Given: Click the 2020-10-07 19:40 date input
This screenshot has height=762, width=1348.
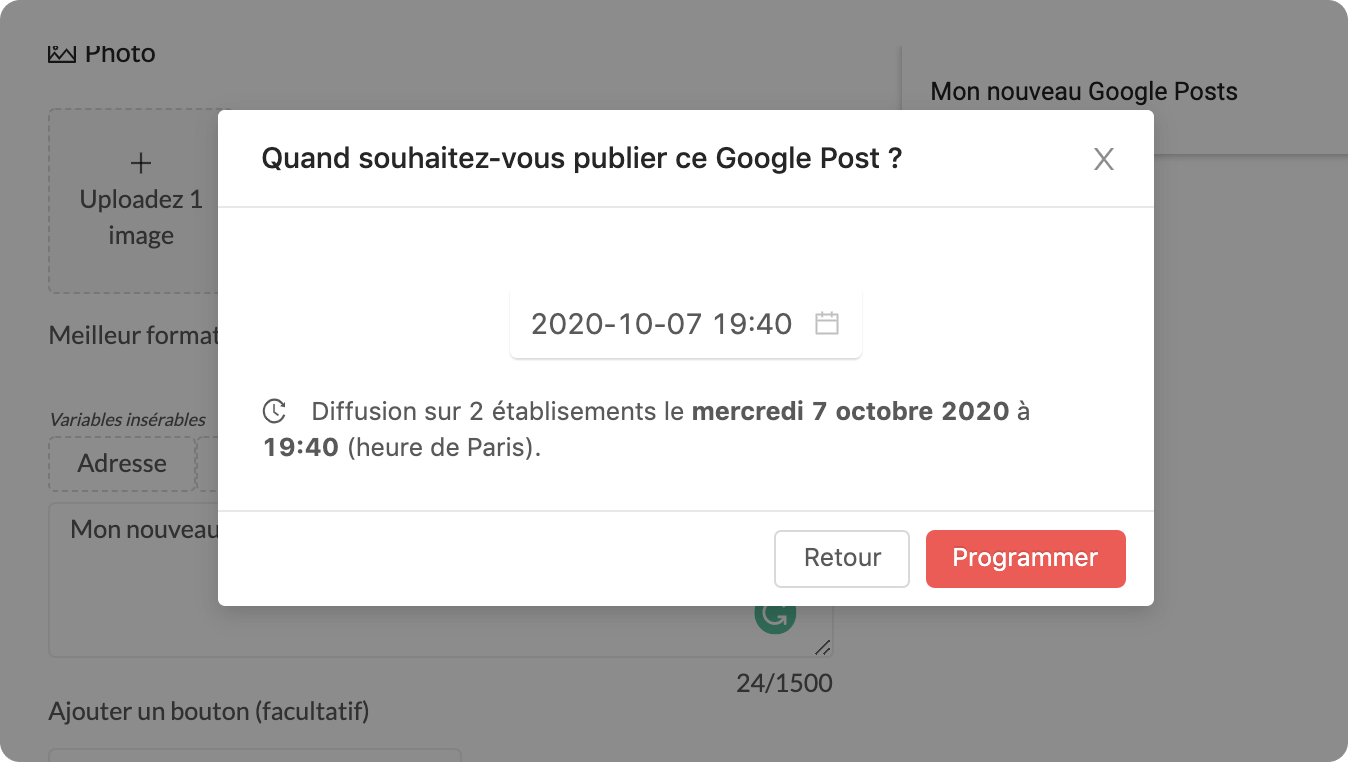Looking at the screenshot, I should coord(661,324).
